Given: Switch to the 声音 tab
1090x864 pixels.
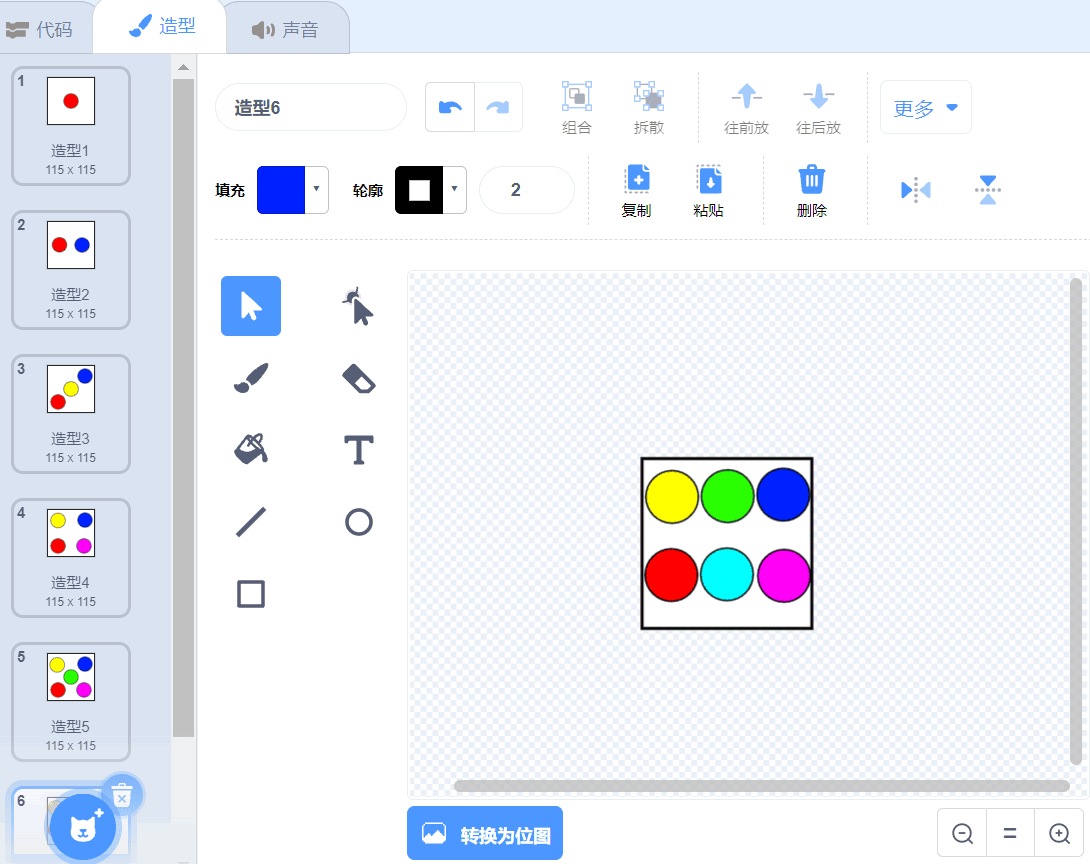Looking at the screenshot, I should coord(286,29).
